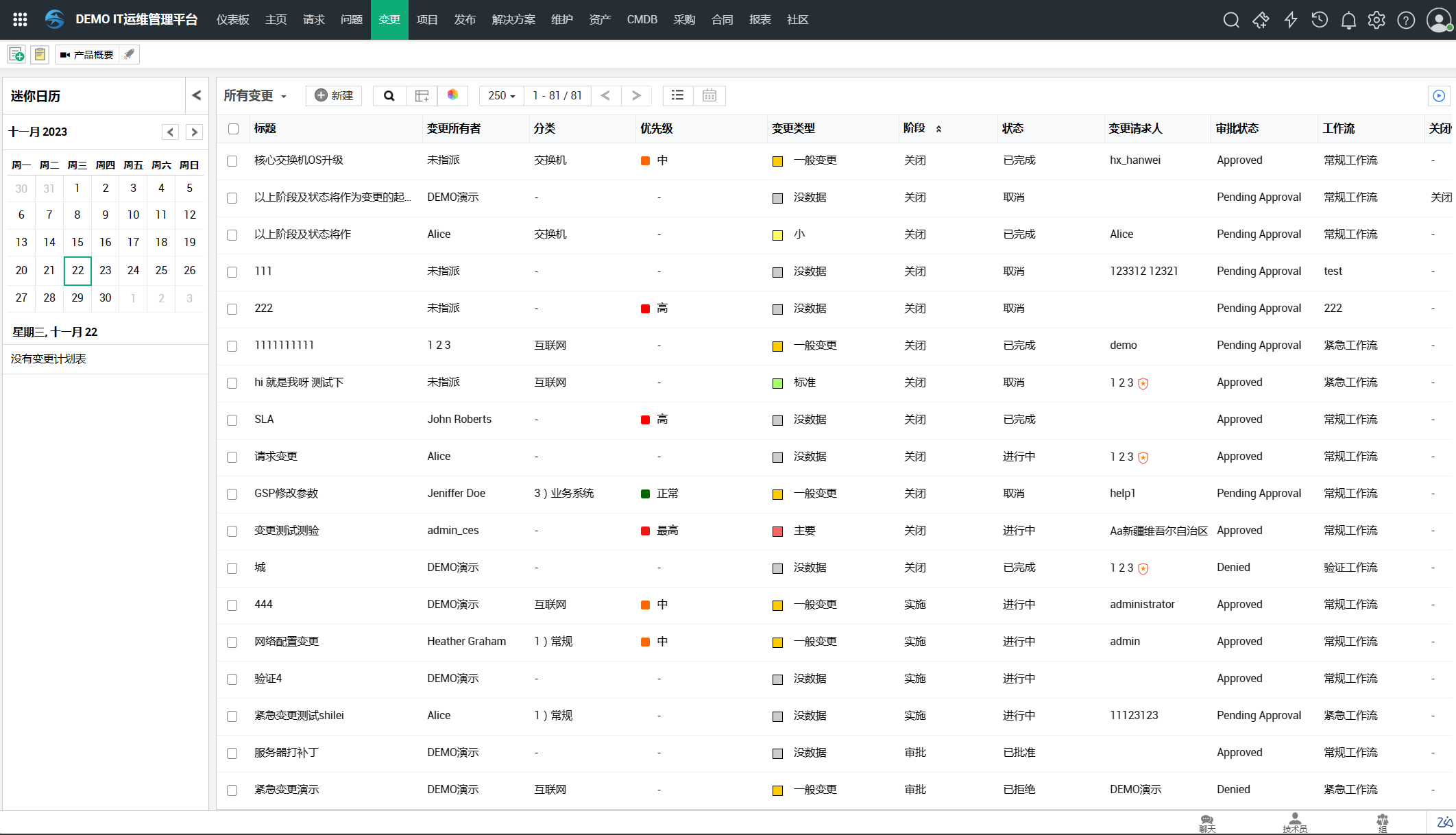Expand the 所有变更 view dropdown

(x=255, y=95)
